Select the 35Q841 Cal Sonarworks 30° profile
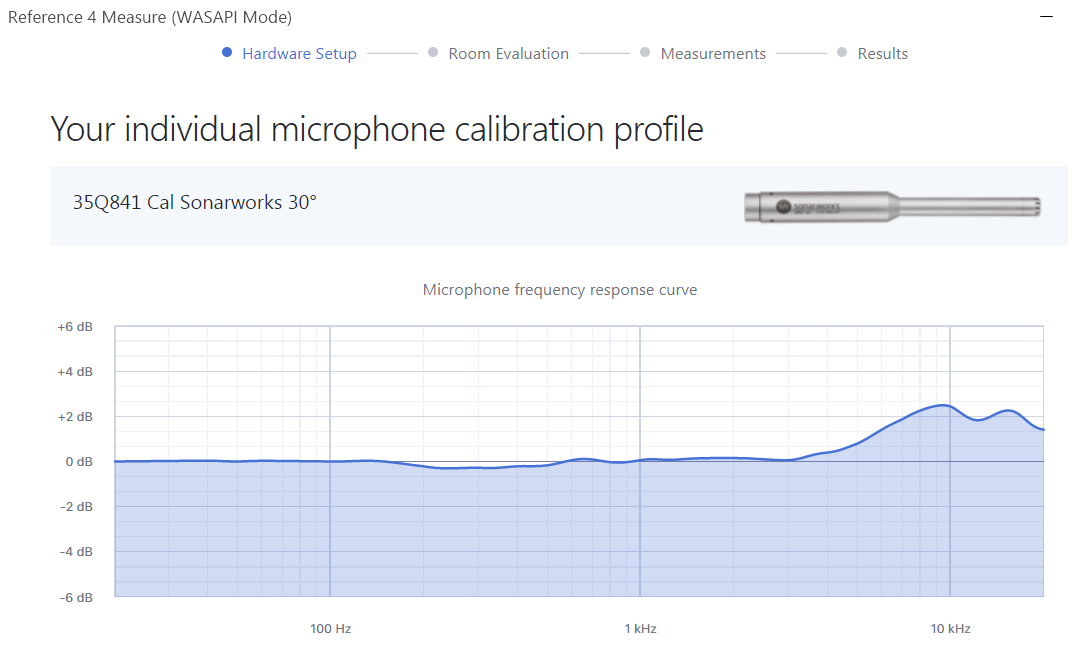1090x647 pixels. pyautogui.click(x=195, y=202)
